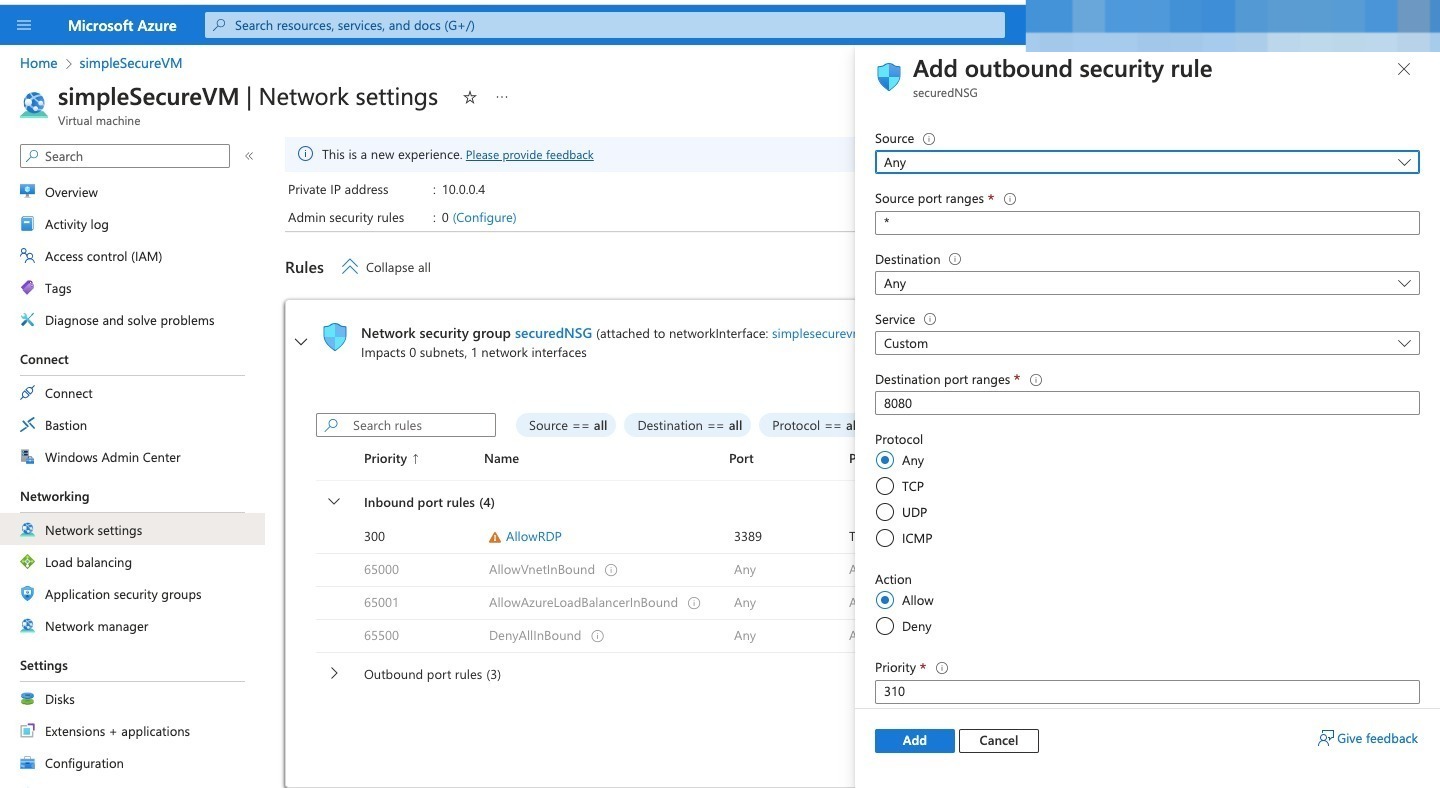Click the Diagnose and solve problems icon

pyautogui.click(x=28, y=320)
